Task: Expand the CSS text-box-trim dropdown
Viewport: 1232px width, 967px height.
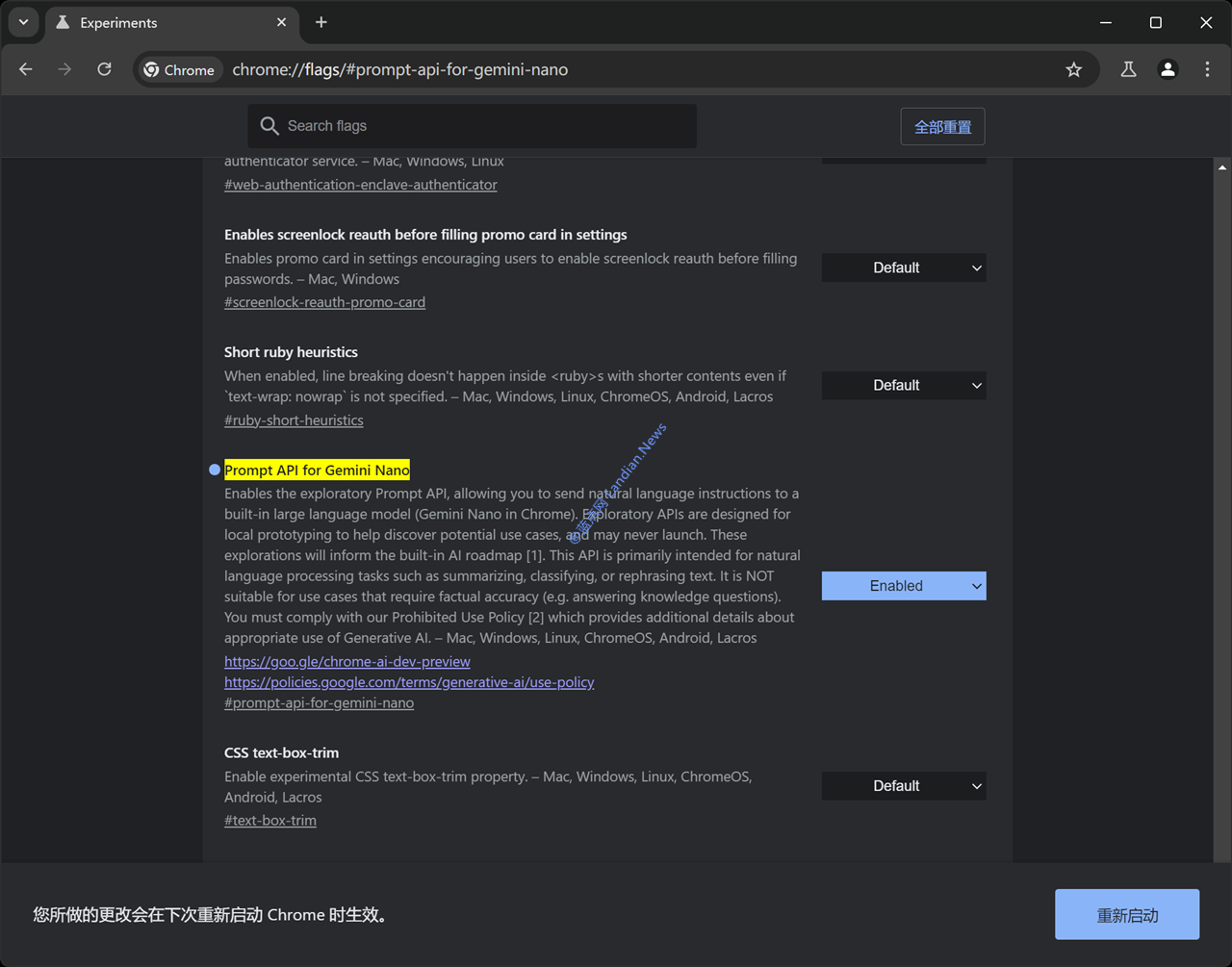Action: 903,786
